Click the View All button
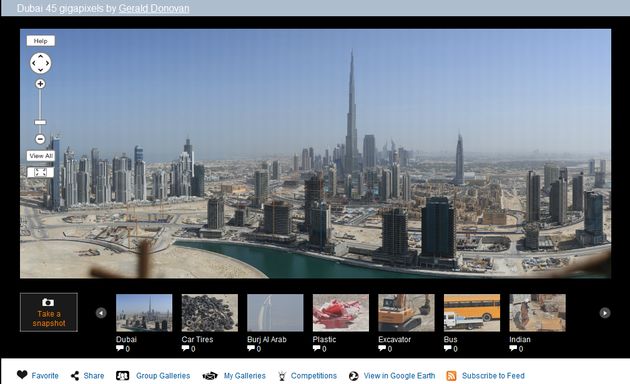This screenshot has width=630, height=384. coord(41,156)
